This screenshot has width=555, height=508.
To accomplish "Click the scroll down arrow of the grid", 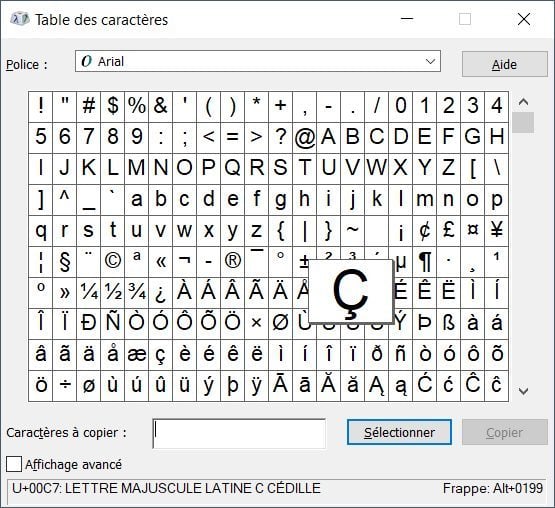I will pos(523,391).
